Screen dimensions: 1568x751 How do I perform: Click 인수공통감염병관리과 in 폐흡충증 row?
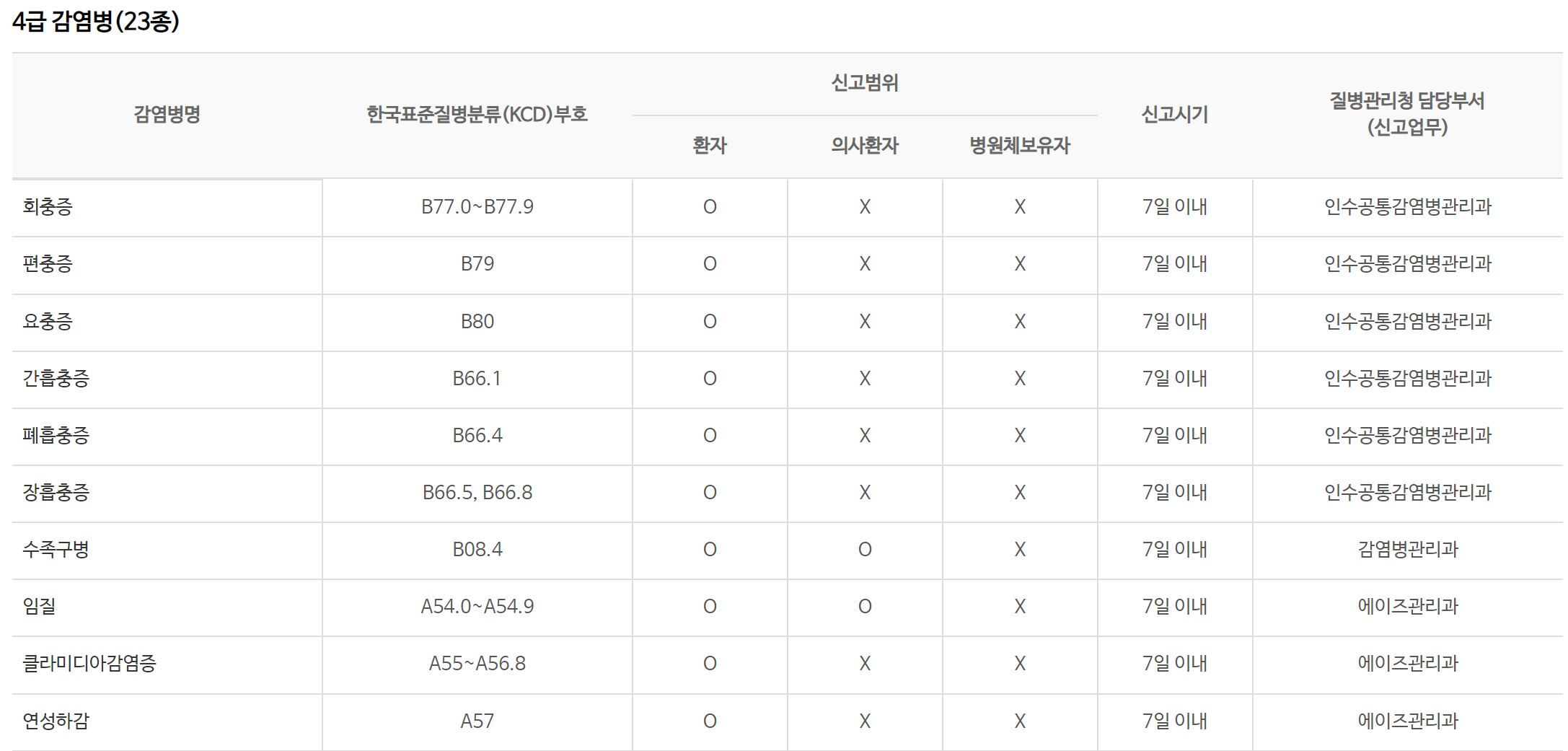(1408, 436)
